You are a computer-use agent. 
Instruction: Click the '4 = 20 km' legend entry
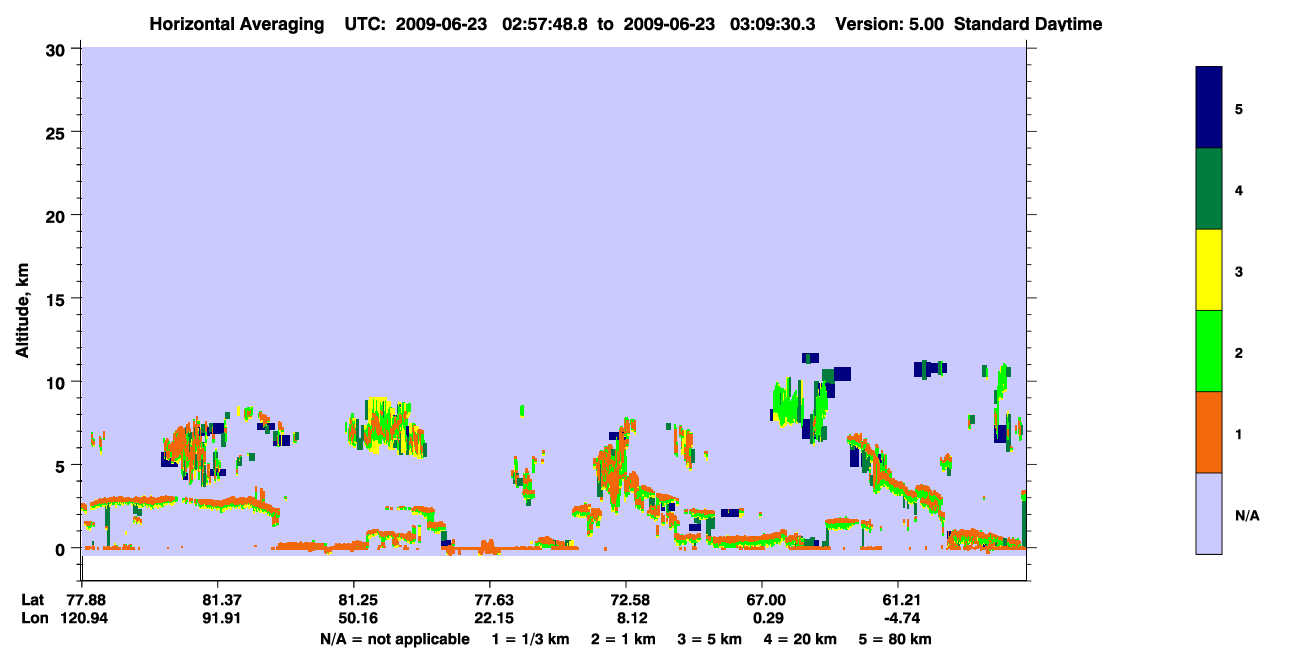click(x=801, y=639)
